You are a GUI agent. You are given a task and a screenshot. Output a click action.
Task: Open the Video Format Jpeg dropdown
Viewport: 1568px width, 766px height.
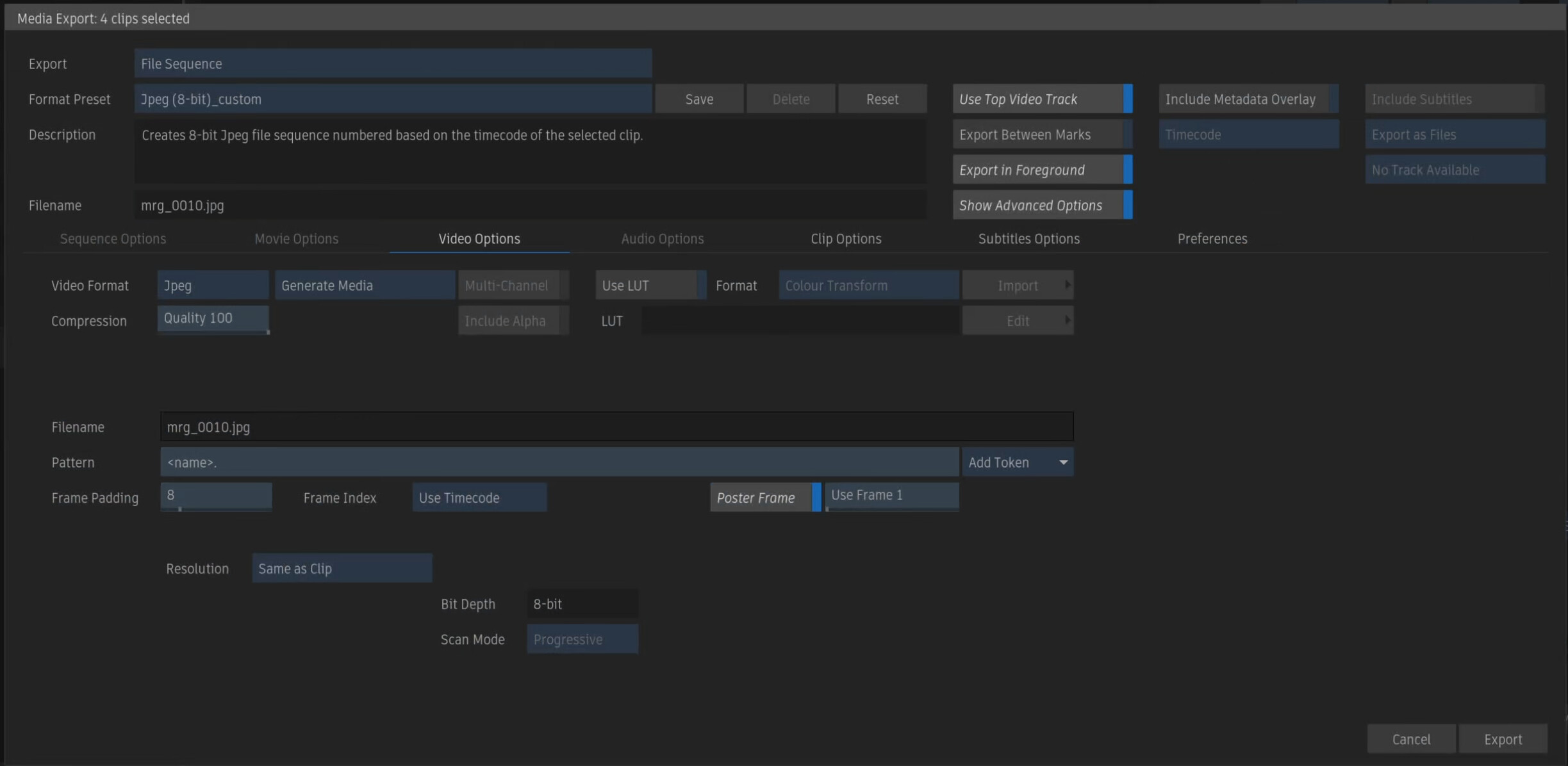click(213, 286)
